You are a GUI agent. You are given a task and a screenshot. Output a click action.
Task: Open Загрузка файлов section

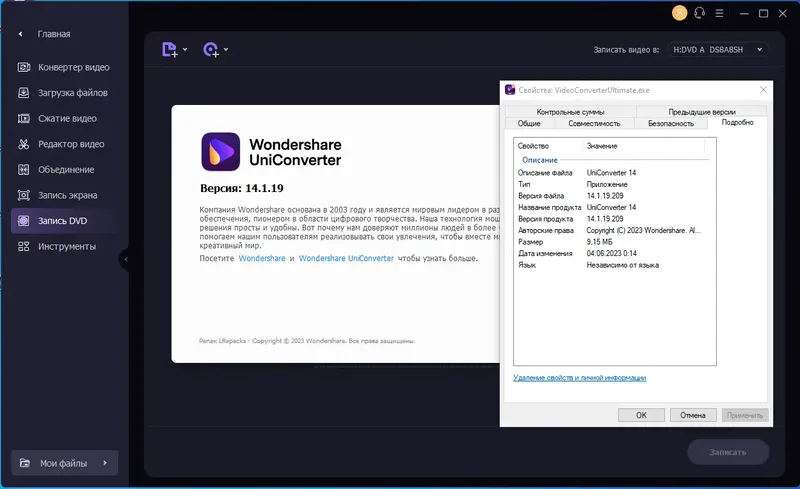point(63,93)
